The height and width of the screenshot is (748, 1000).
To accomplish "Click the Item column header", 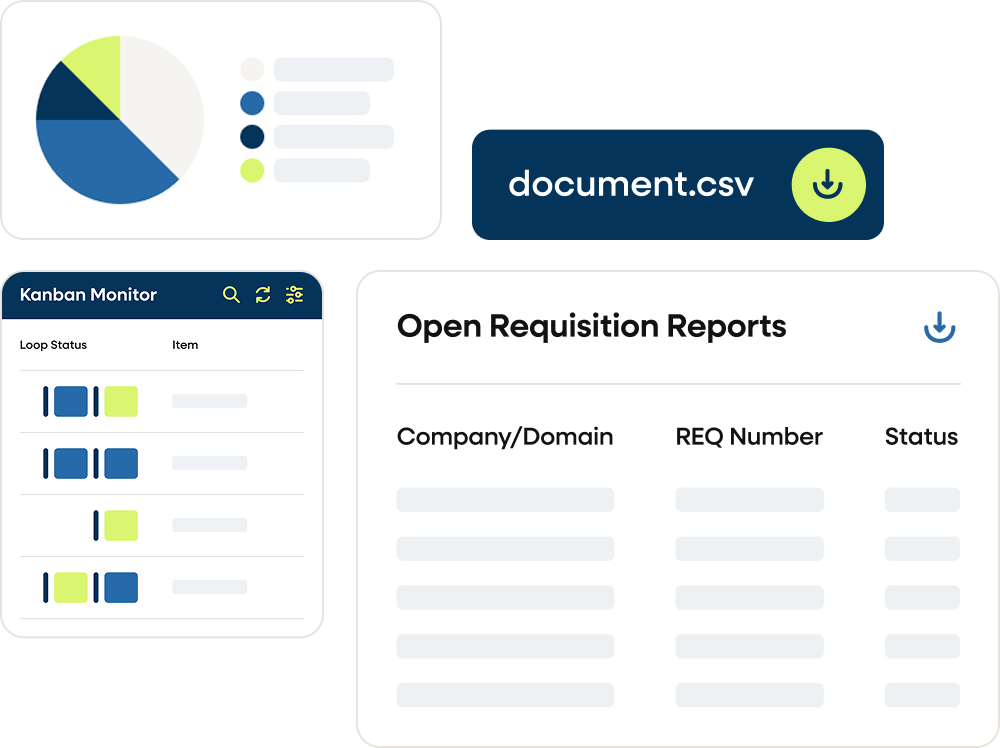I will 185,345.
